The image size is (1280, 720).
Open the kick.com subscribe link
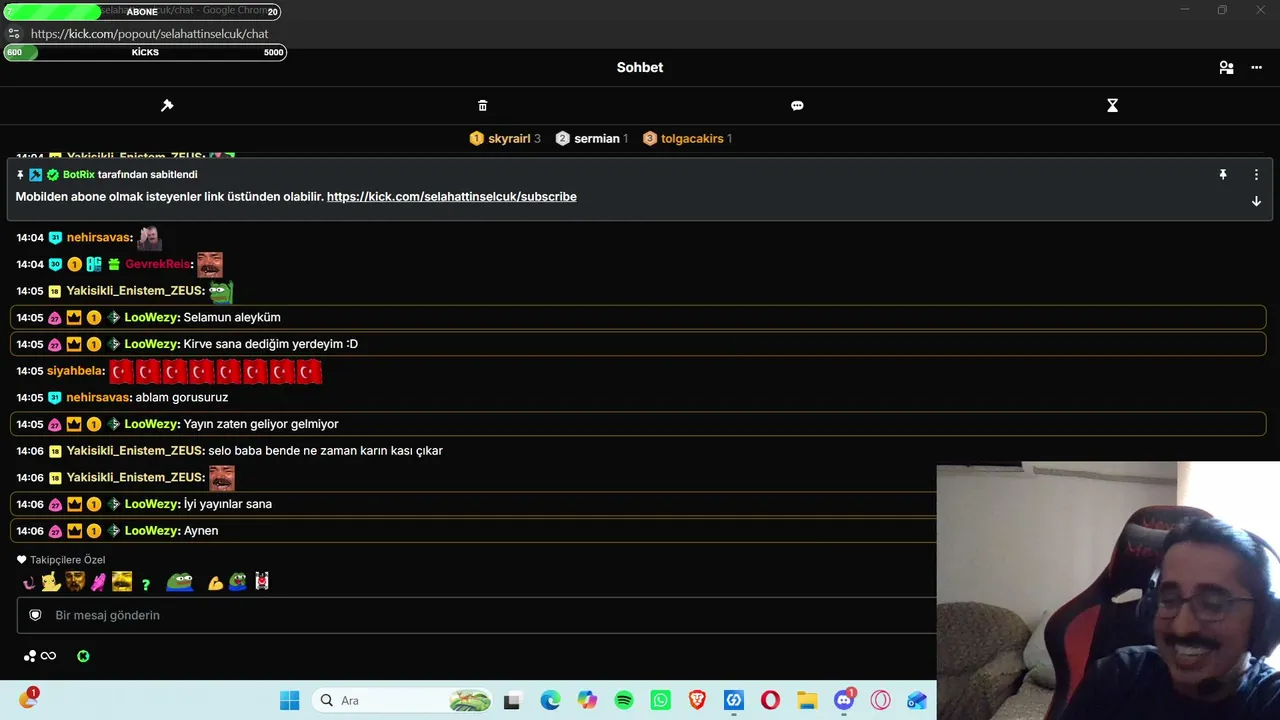pyautogui.click(x=452, y=197)
